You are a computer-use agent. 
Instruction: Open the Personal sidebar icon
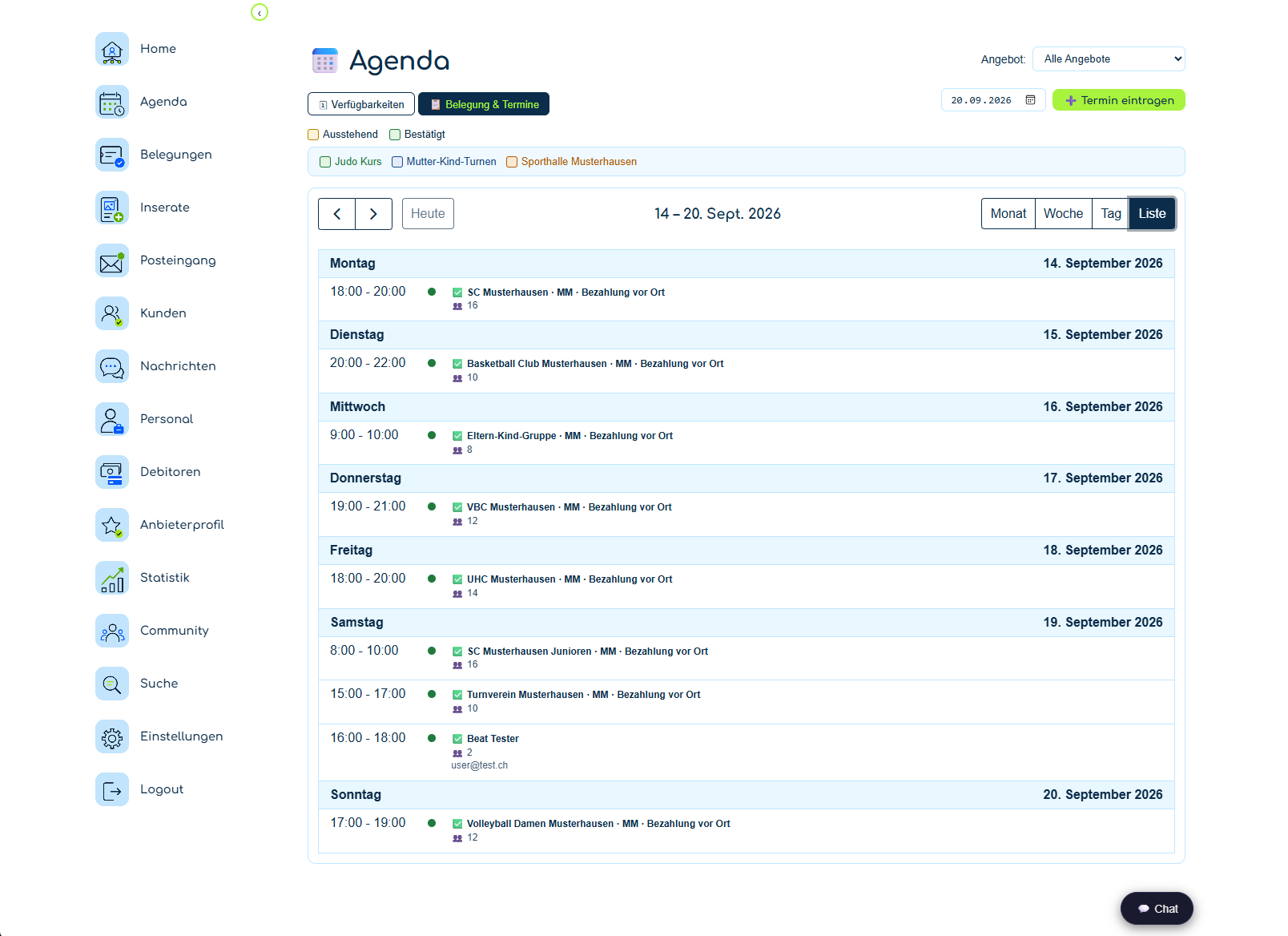112,419
